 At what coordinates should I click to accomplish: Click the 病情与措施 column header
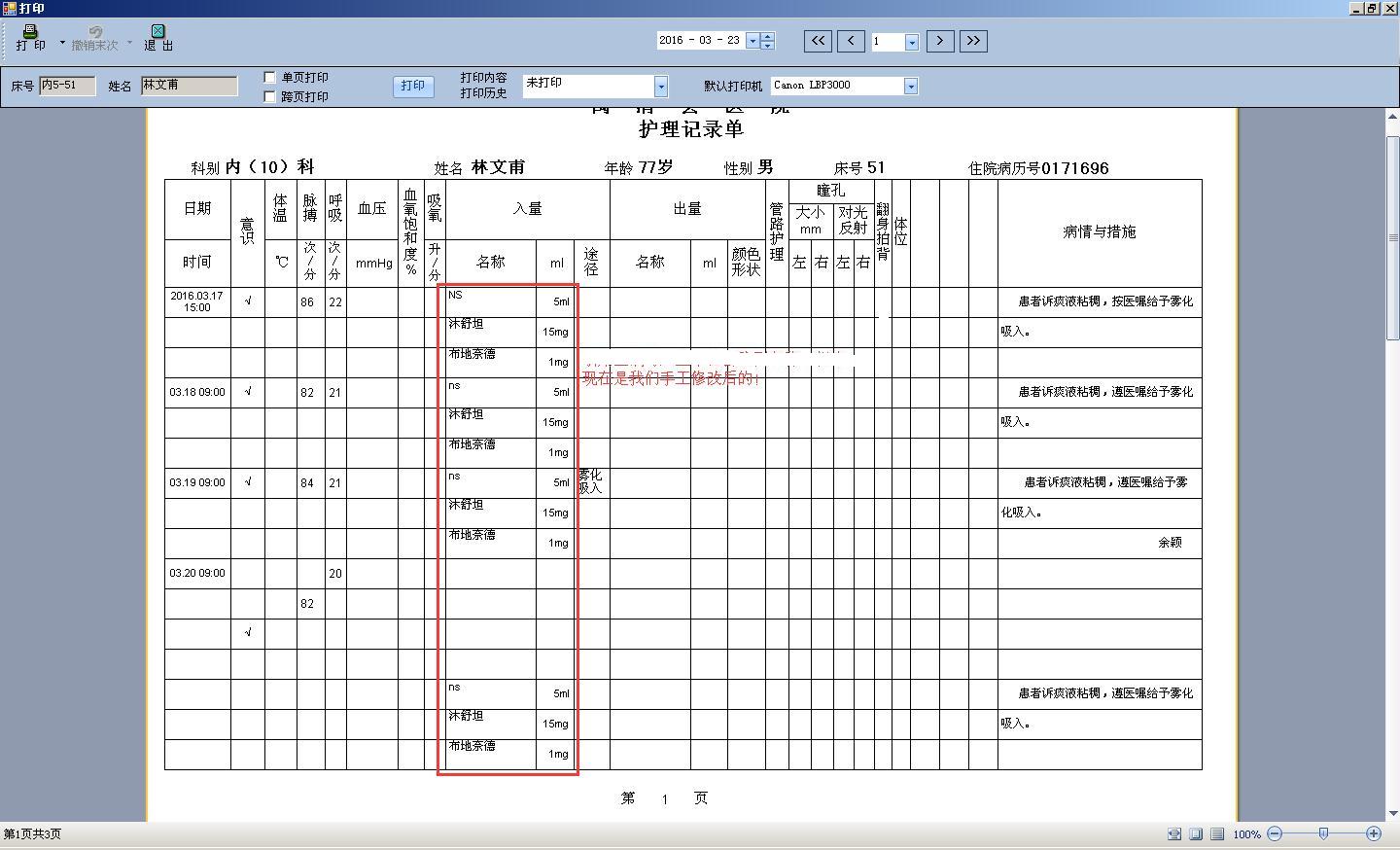click(1099, 231)
